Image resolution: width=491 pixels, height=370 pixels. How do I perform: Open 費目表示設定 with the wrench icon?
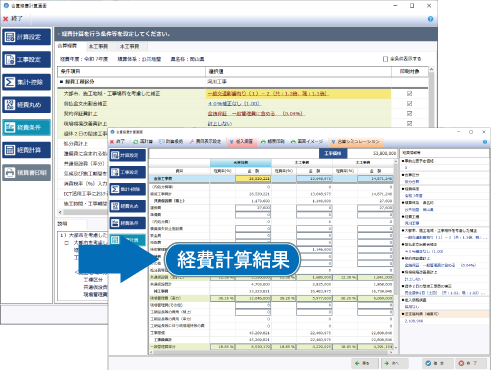205,142
